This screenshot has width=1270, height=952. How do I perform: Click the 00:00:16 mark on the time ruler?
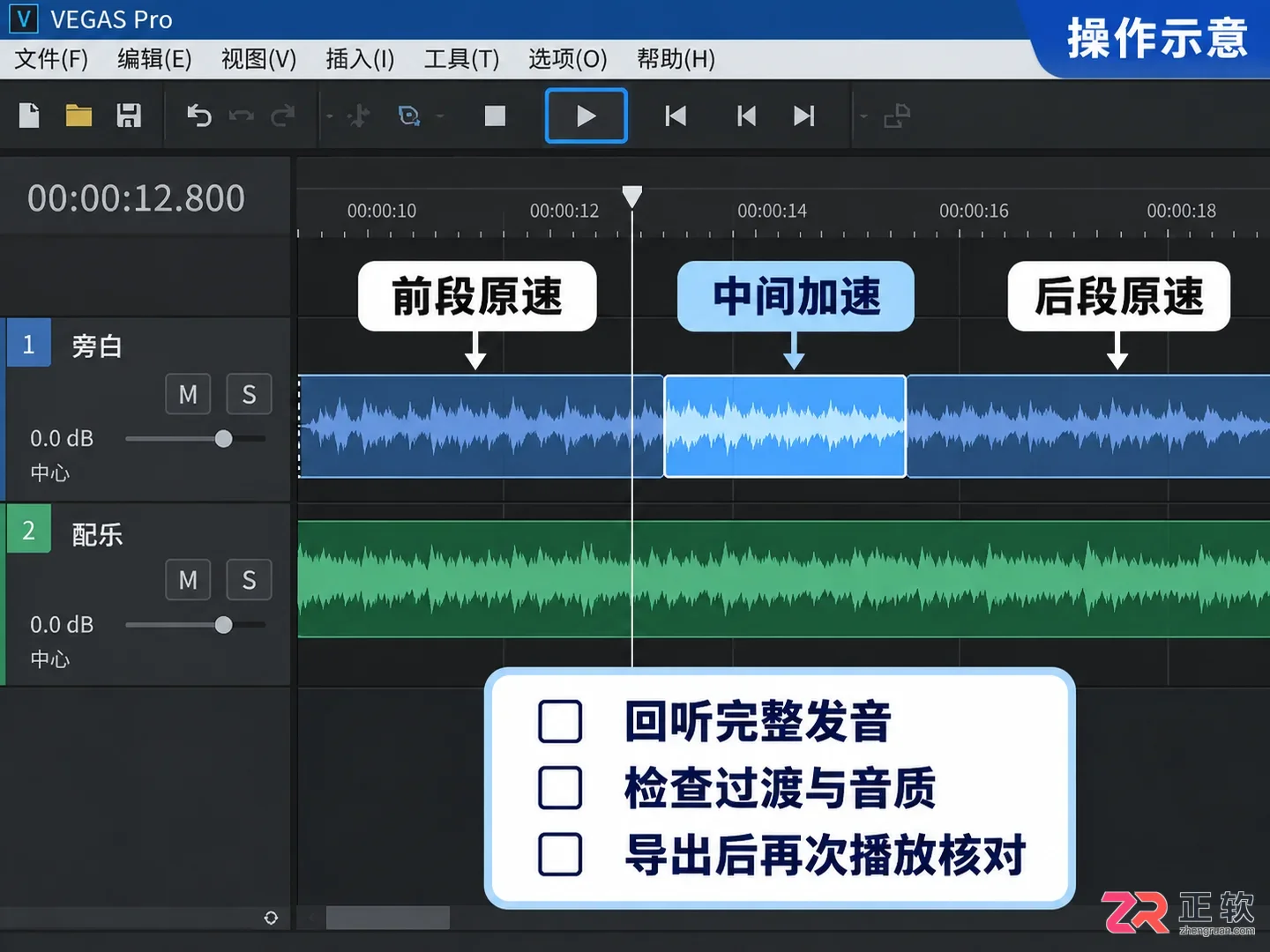[x=974, y=211]
